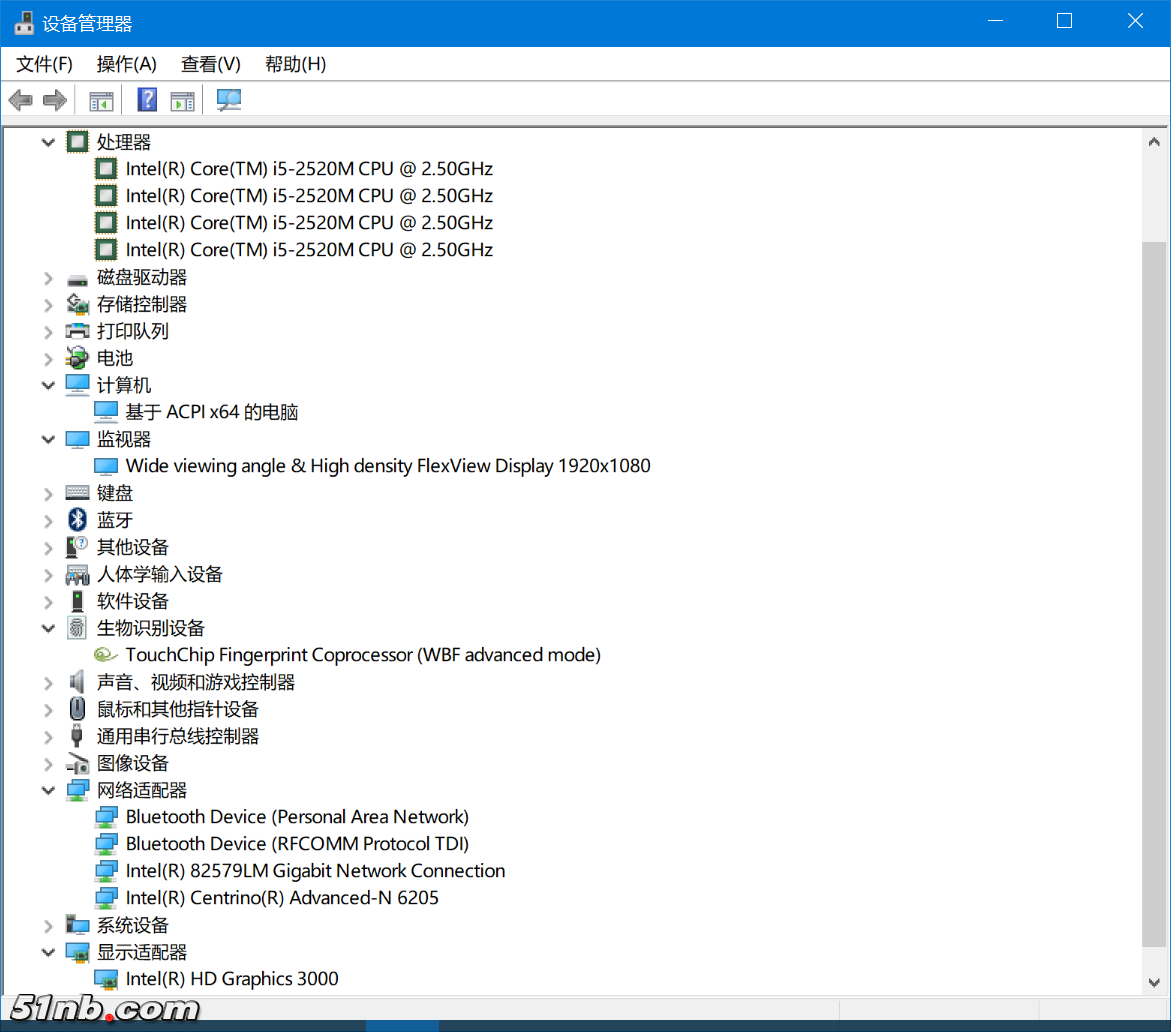Image resolution: width=1171 pixels, height=1032 pixels.
Task: Expand the 图像设备 category
Action: click(48, 763)
